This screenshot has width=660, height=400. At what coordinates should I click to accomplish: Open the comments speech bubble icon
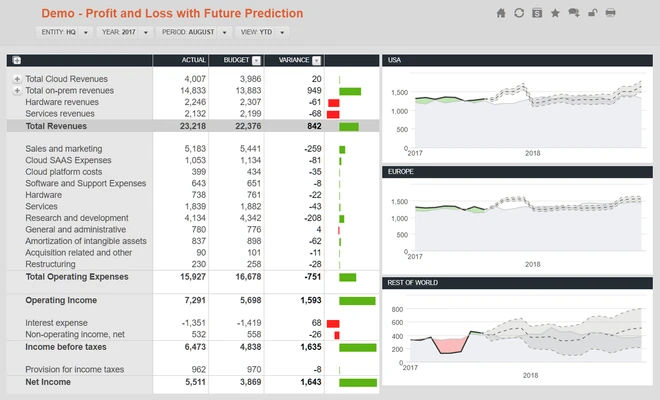[574, 13]
